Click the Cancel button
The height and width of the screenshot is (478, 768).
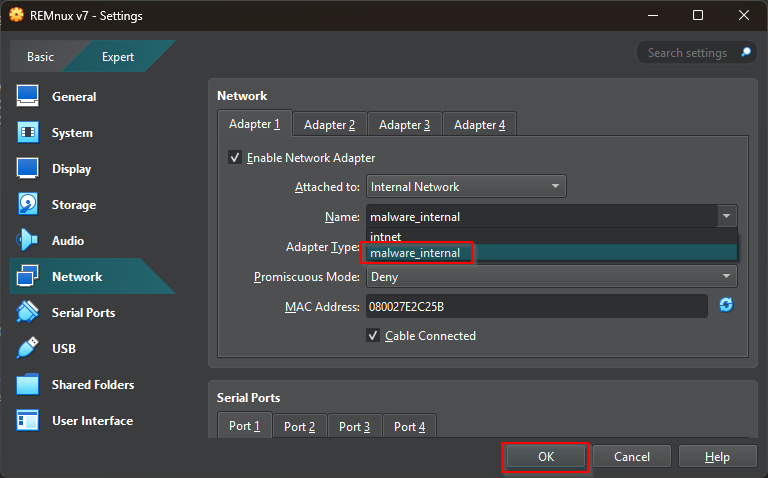tap(632, 456)
